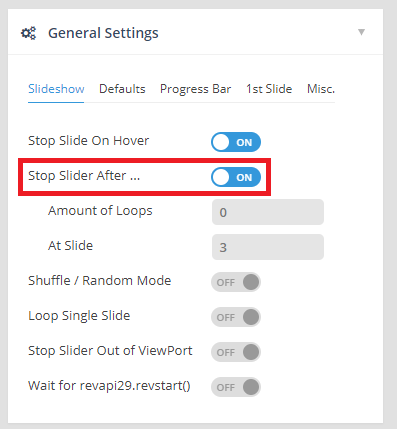397x429 pixels.
Task: Click the Amount of Loops label
Action: 100,211
